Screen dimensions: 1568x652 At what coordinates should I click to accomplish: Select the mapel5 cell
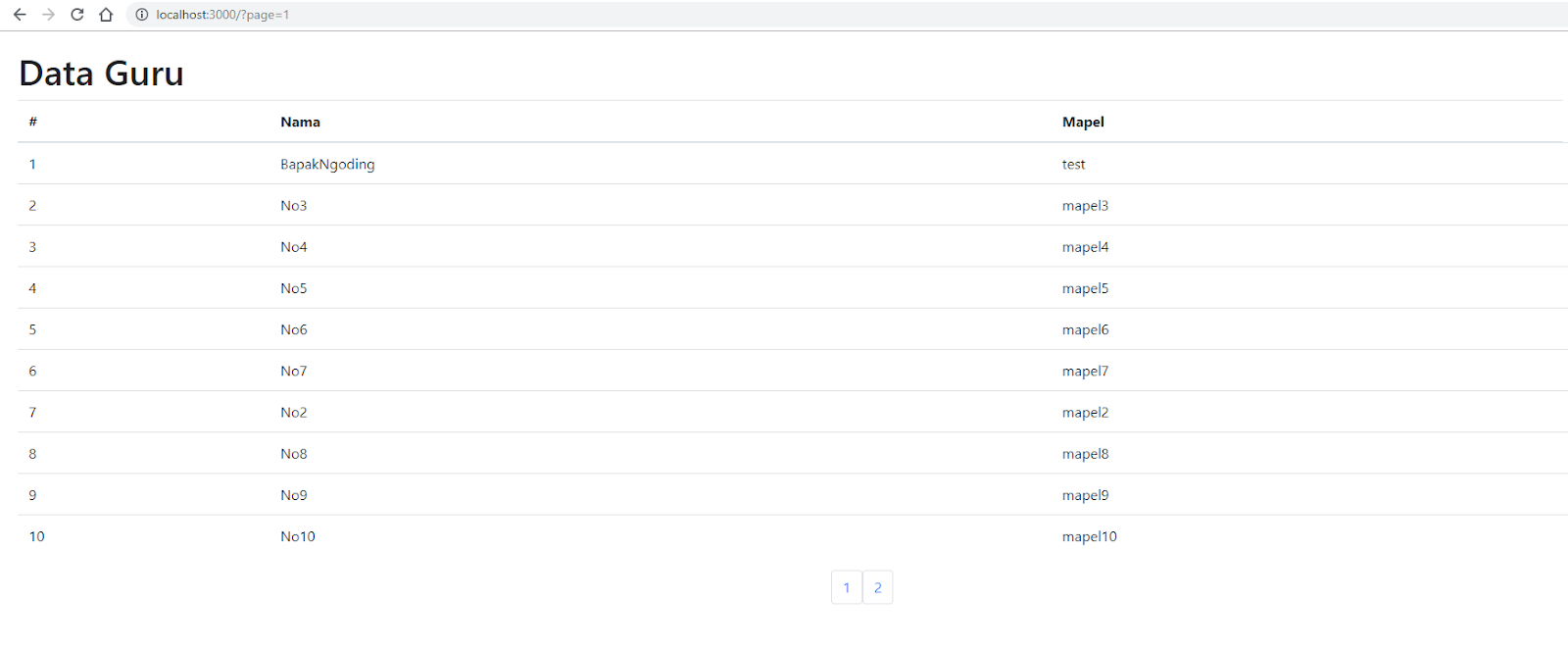point(1085,288)
